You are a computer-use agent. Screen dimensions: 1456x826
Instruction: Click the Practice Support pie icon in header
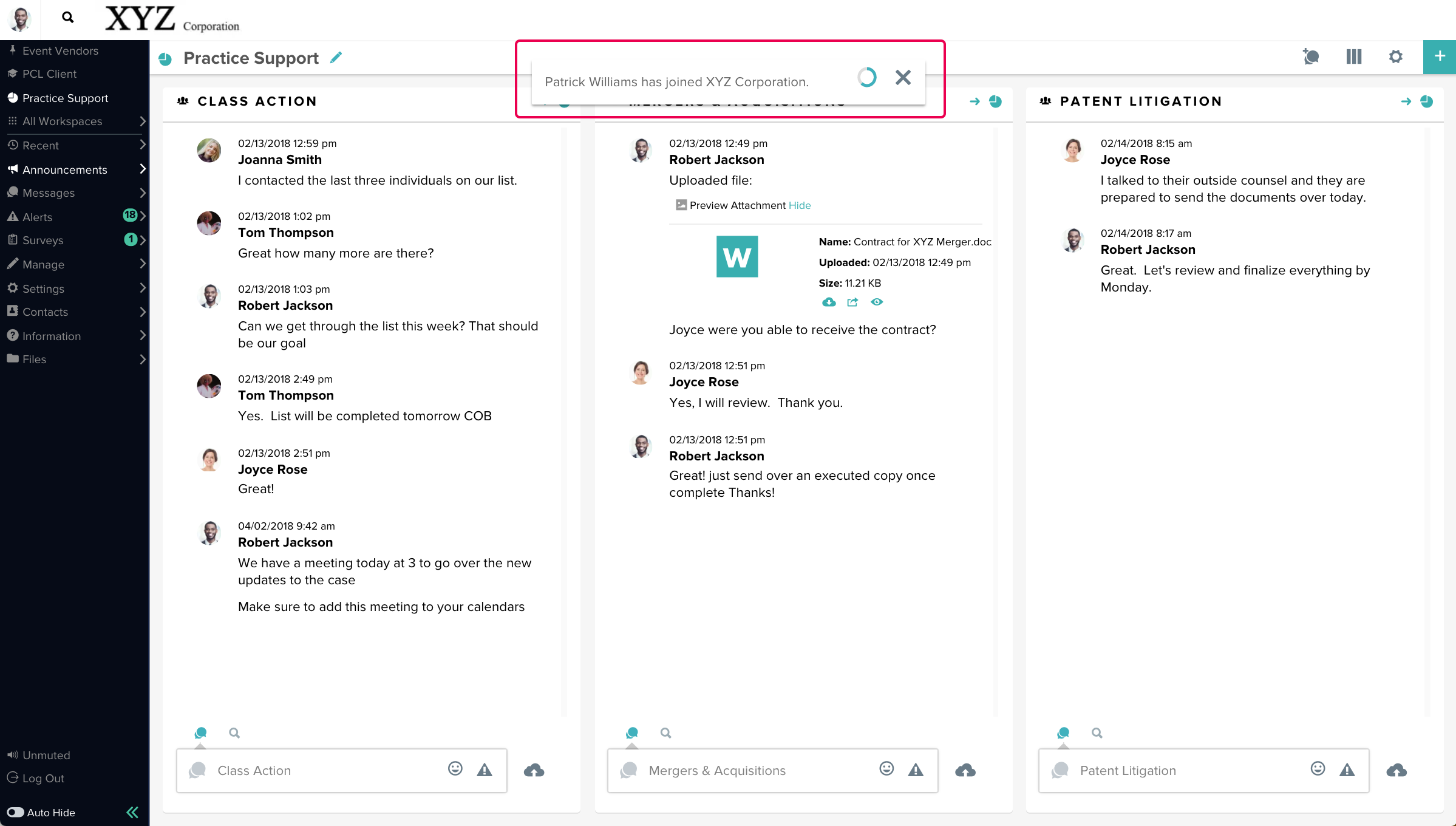pos(165,59)
